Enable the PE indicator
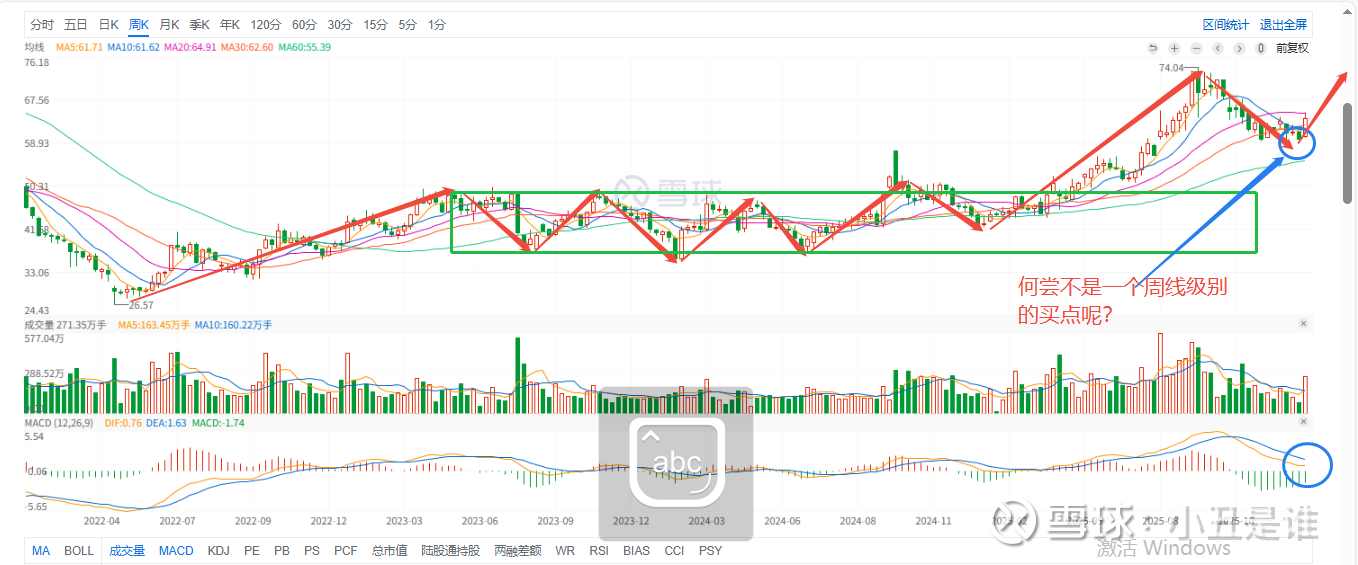Image resolution: width=1358 pixels, height=565 pixels. [252, 550]
